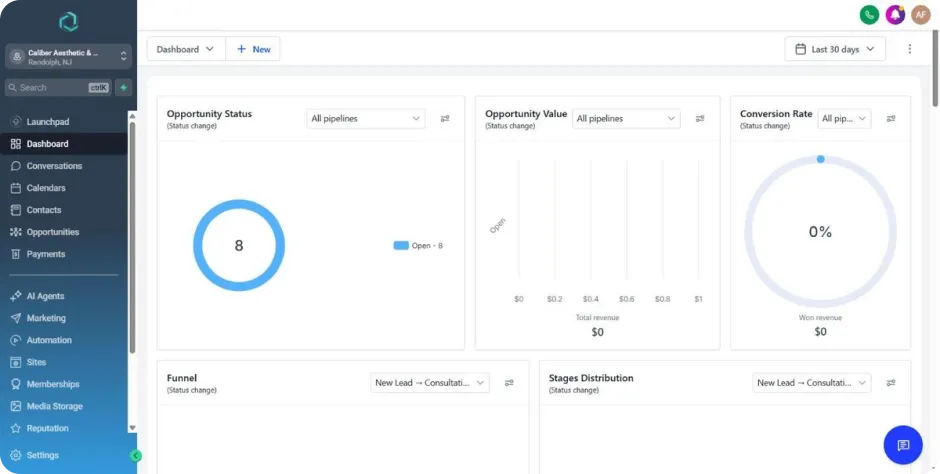Open the Dashboard selector dropdown
Viewport: 940px width, 474px height.
point(186,49)
